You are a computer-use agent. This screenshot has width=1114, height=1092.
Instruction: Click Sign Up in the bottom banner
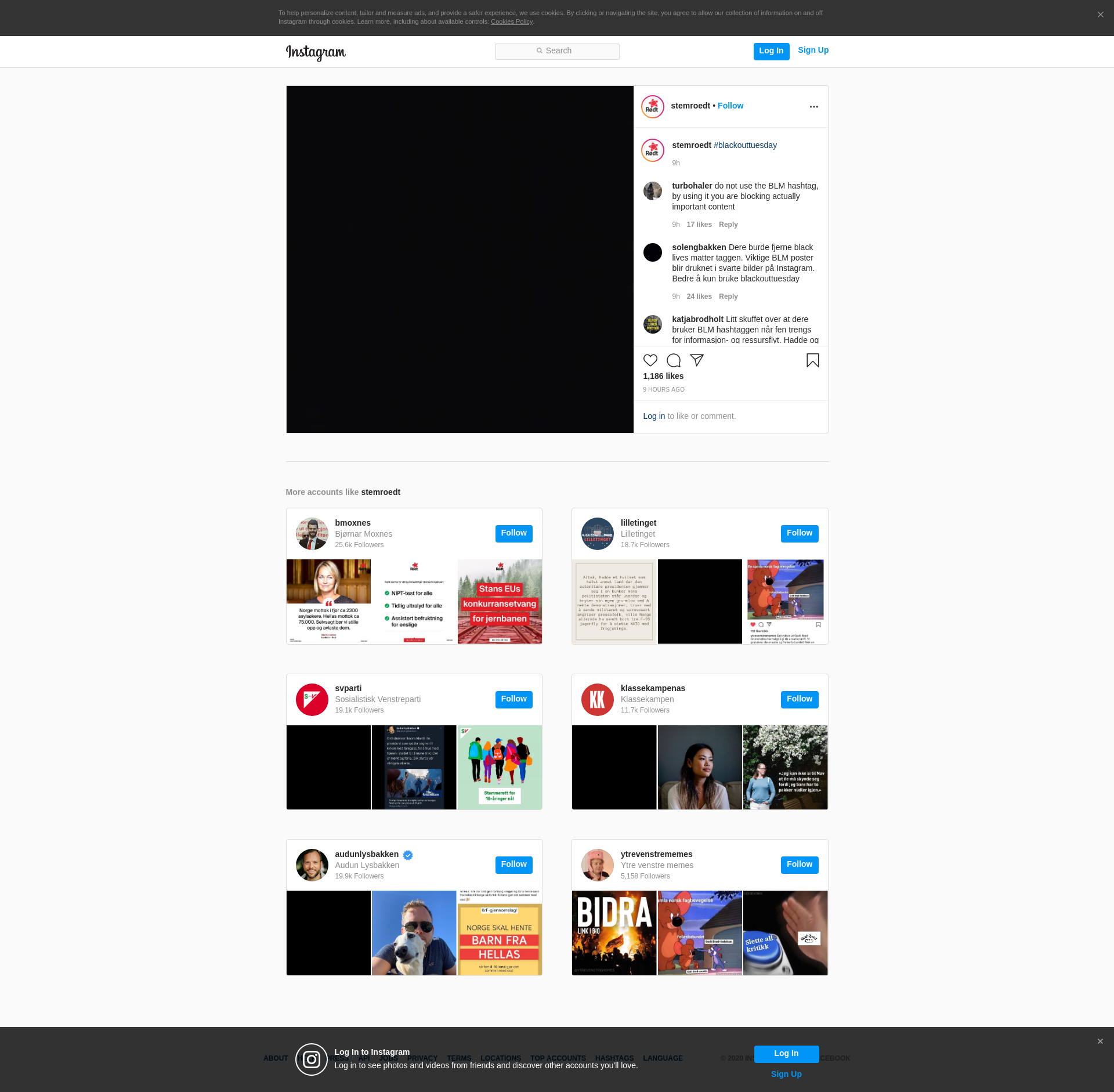(786, 1075)
